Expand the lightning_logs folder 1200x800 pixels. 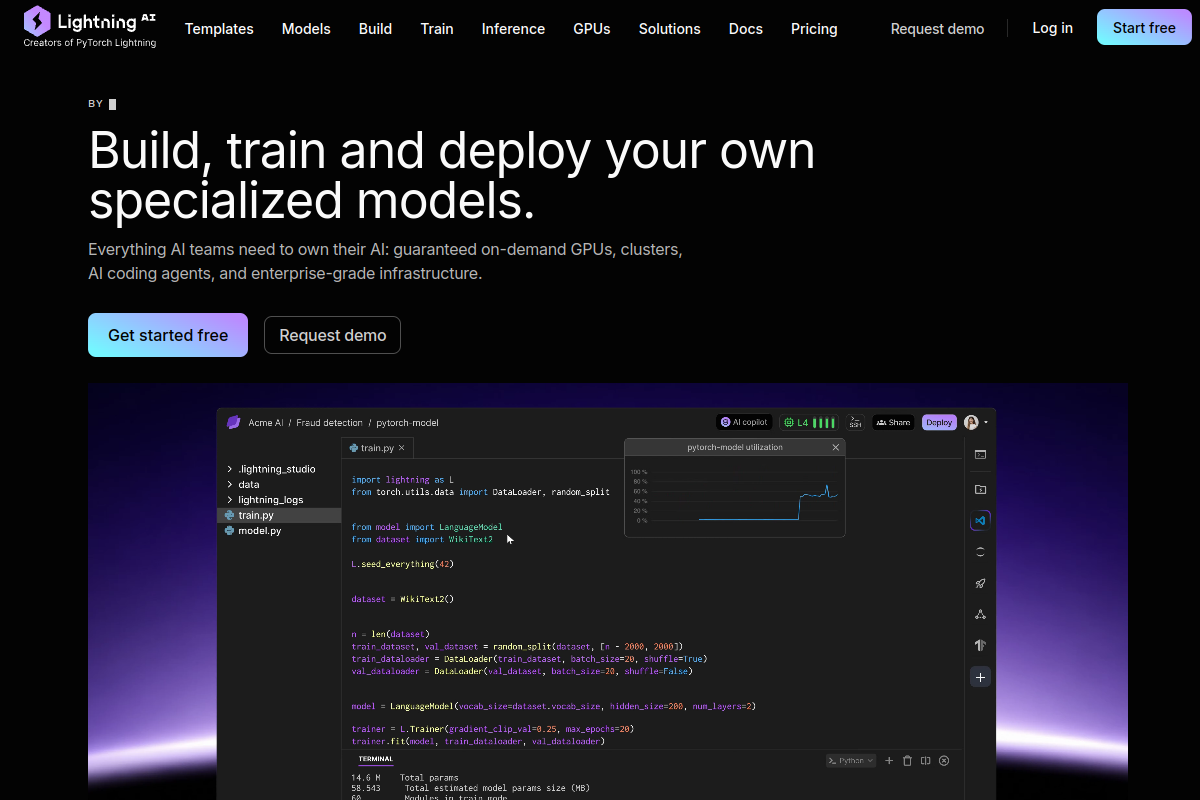click(265, 500)
